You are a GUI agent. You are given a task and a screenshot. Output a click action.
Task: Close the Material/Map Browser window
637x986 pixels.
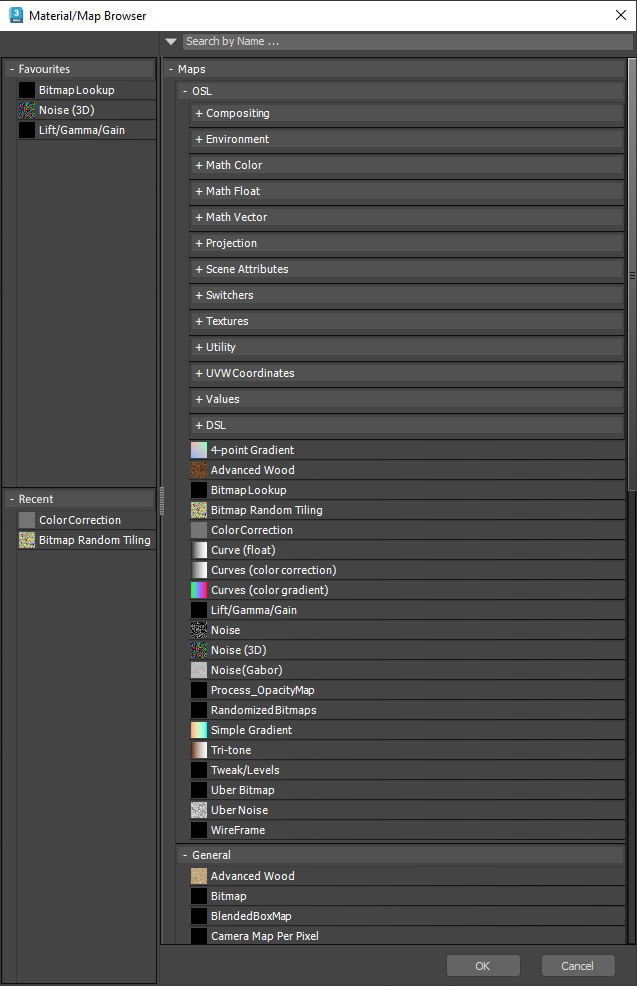click(x=621, y=15)
